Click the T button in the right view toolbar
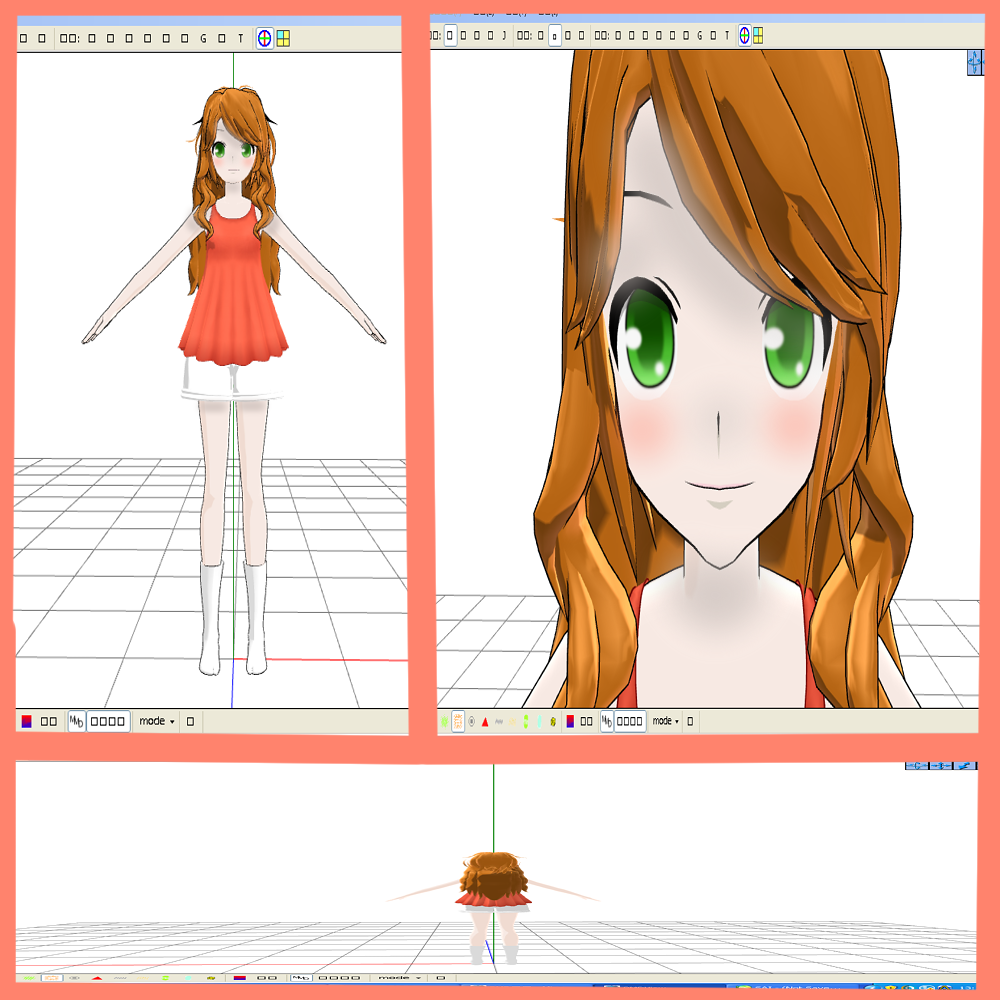The width and height of the screenshot is (1000, 1000). 726,35
